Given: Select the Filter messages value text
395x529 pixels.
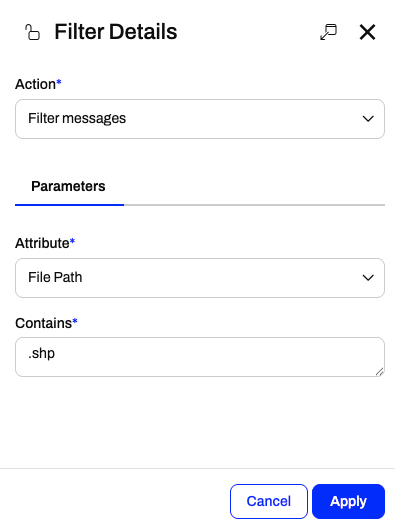Looking at the screenshot, I should coord(77,118).
